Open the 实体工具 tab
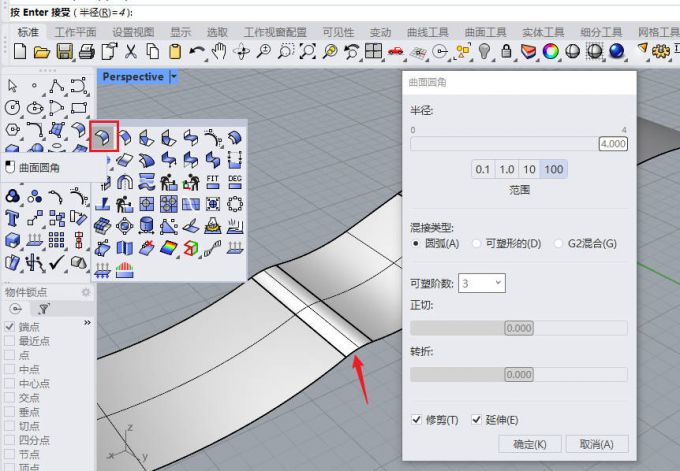The height and width of the screenshot is (471, 680). tap(543, 32)
